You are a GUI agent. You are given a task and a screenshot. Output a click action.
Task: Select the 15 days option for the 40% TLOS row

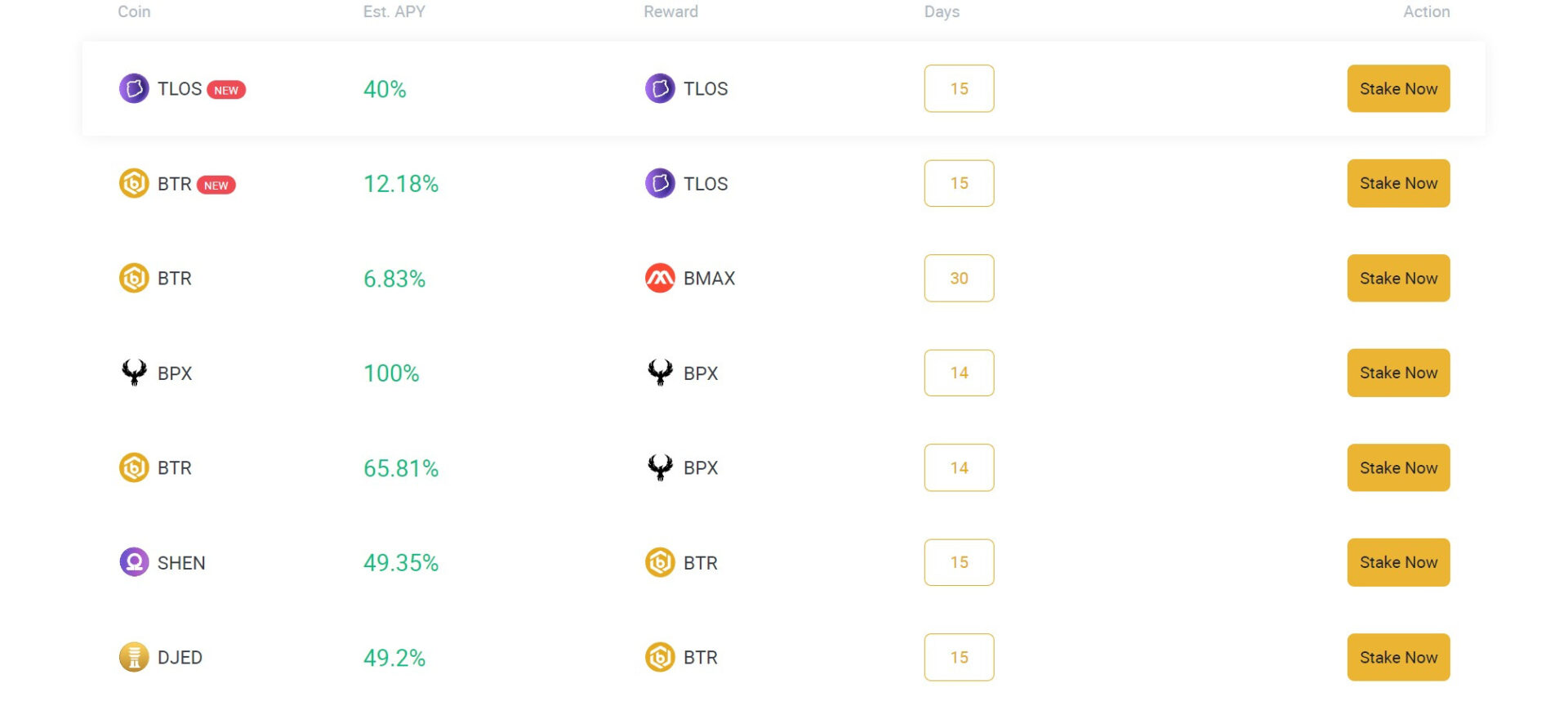tap(959, 88)
